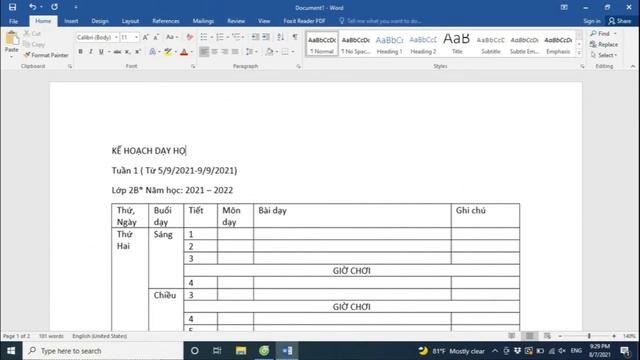Justify the paragraph text
640x360 pixels.
[235, 52]
